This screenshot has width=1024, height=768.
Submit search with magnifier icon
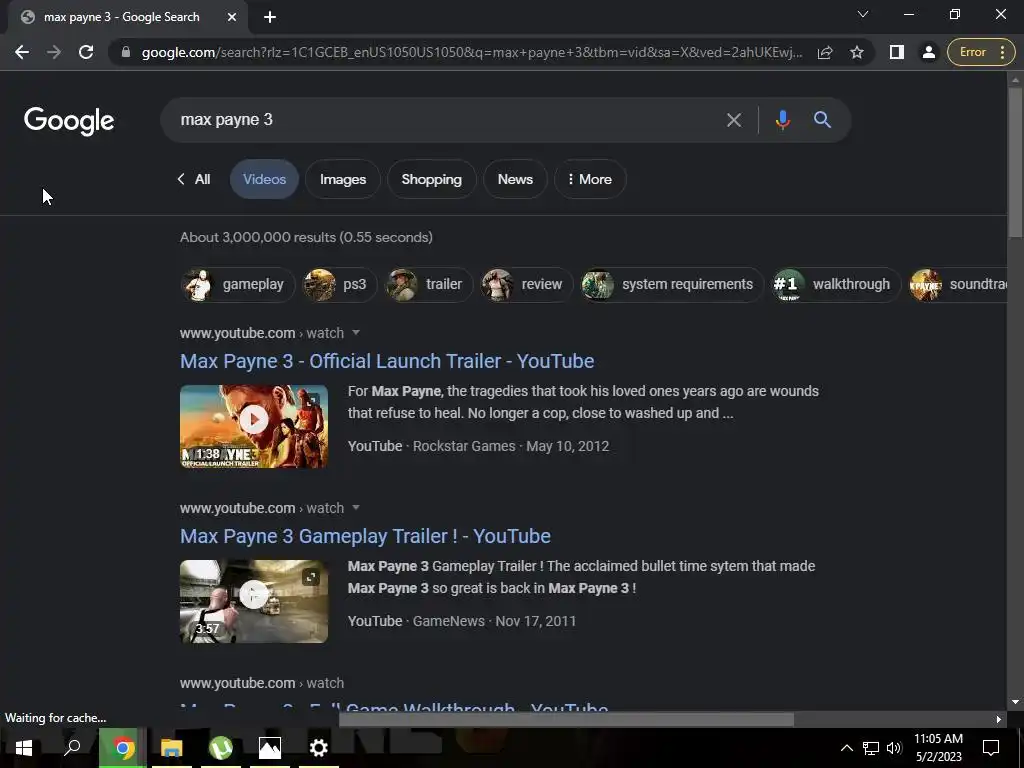tap(822, 120)
